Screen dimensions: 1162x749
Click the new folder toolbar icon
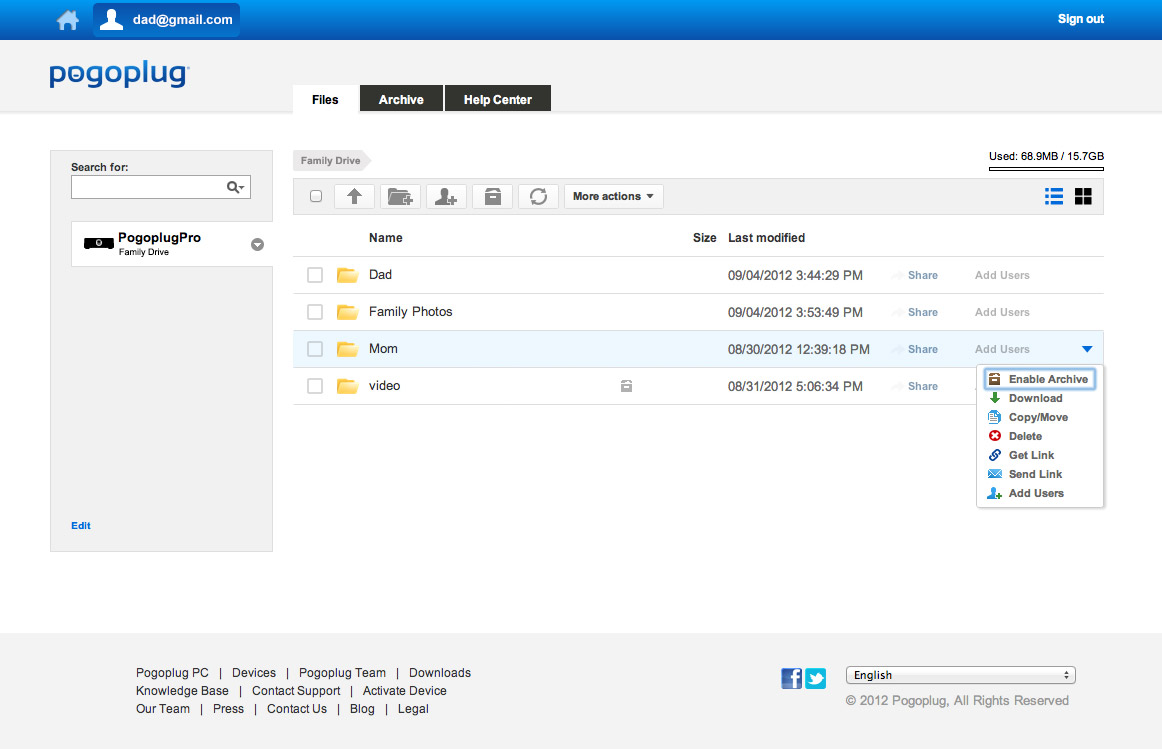coord(400,197)
